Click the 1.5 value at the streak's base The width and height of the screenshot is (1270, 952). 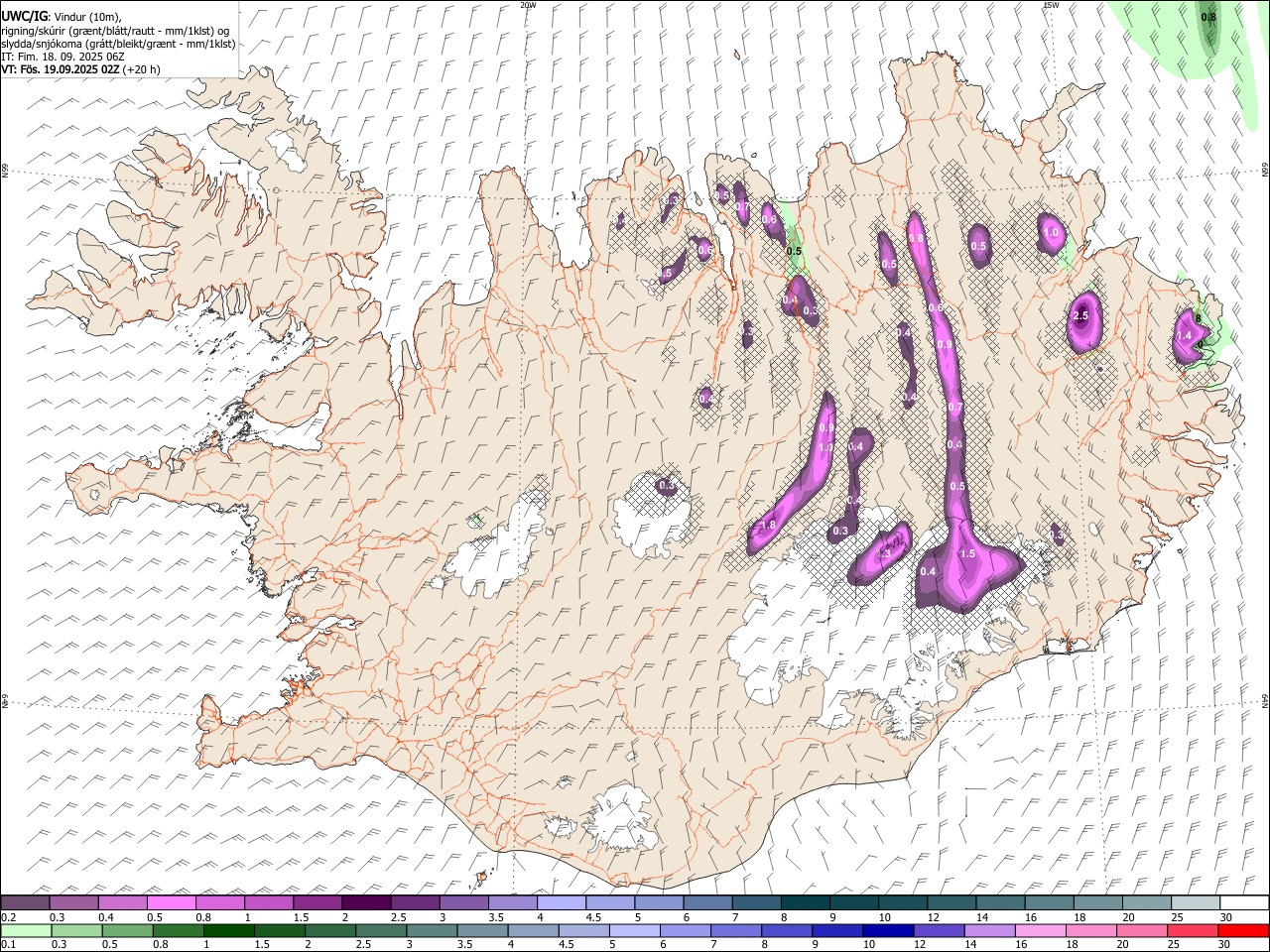(x=967, y=553)
